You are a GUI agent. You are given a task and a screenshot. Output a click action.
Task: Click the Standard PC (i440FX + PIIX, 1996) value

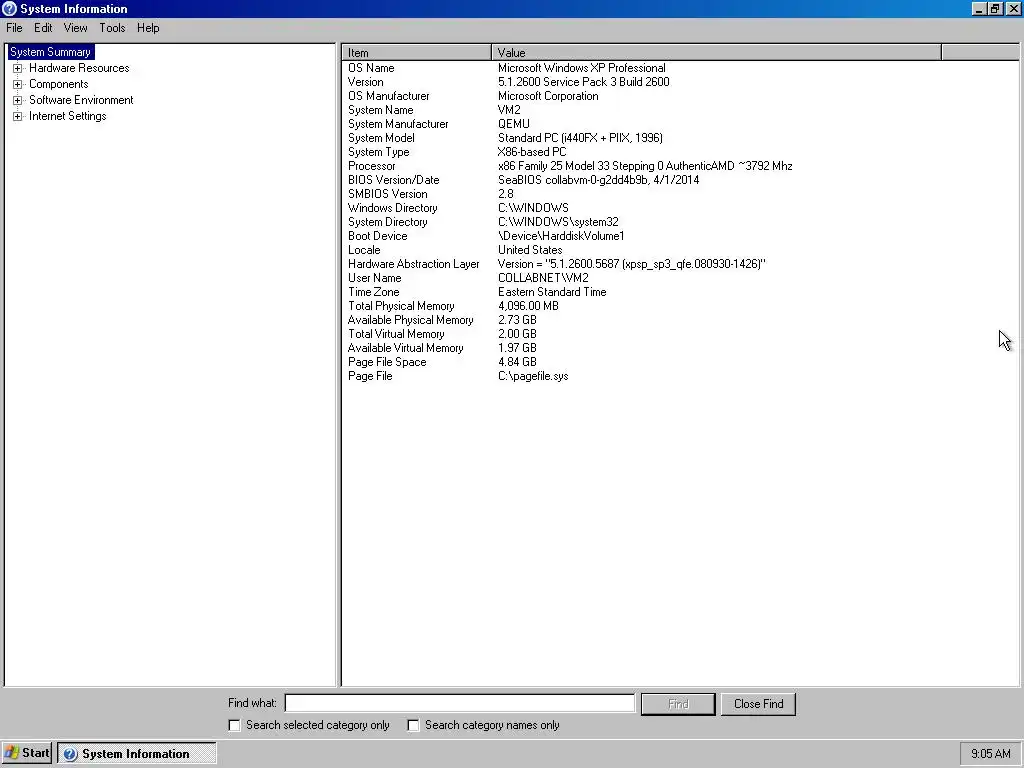[x=580, y=138]
